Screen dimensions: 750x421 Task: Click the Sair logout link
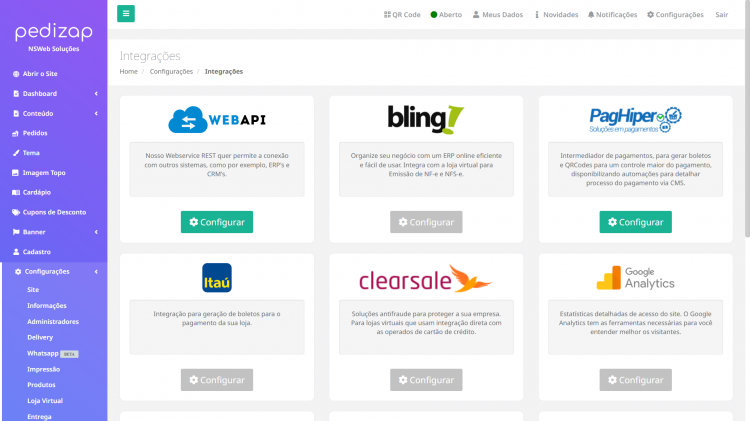click(721, 15)
